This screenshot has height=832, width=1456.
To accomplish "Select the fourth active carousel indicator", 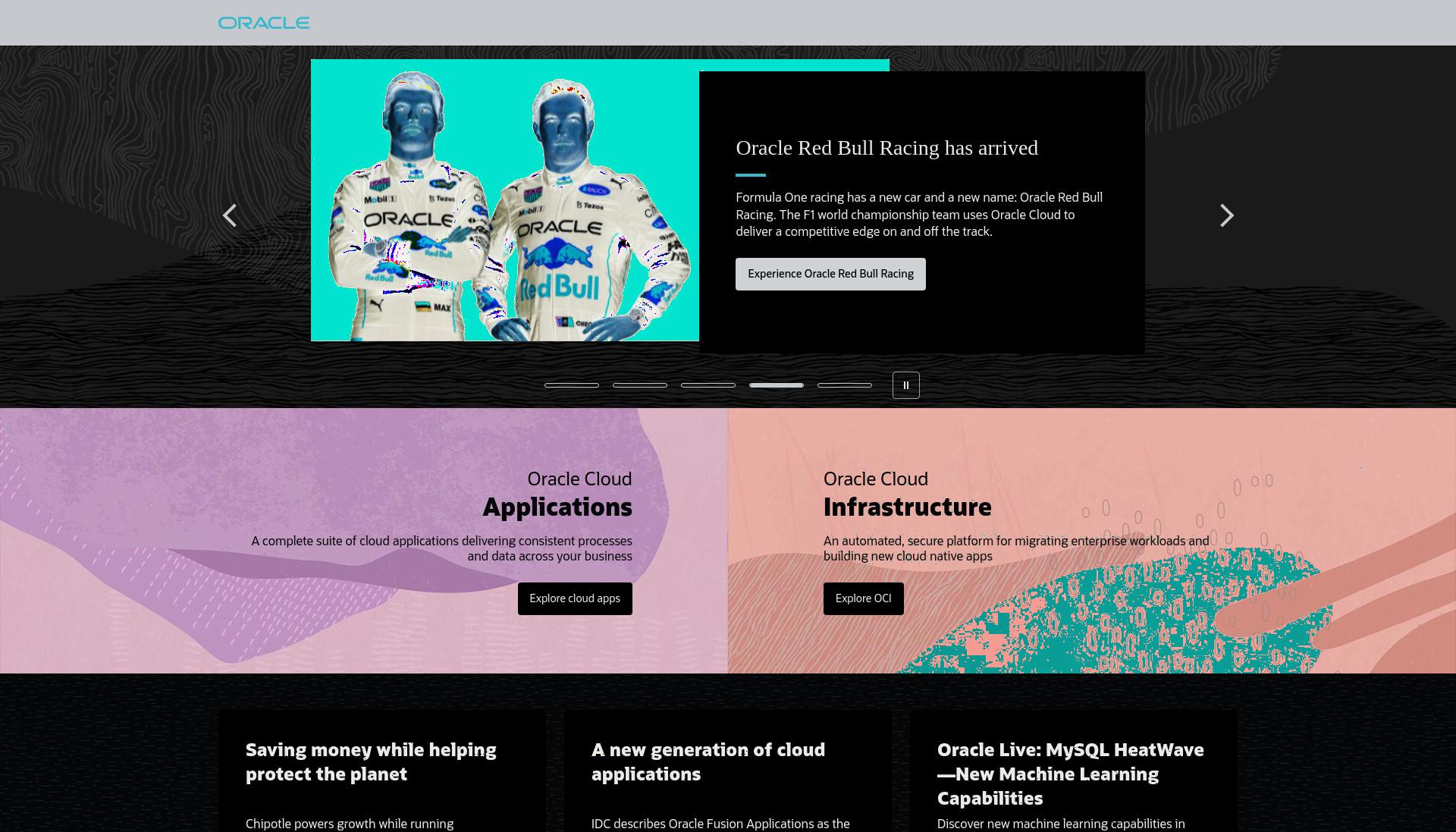I will [x=777, y=385].
